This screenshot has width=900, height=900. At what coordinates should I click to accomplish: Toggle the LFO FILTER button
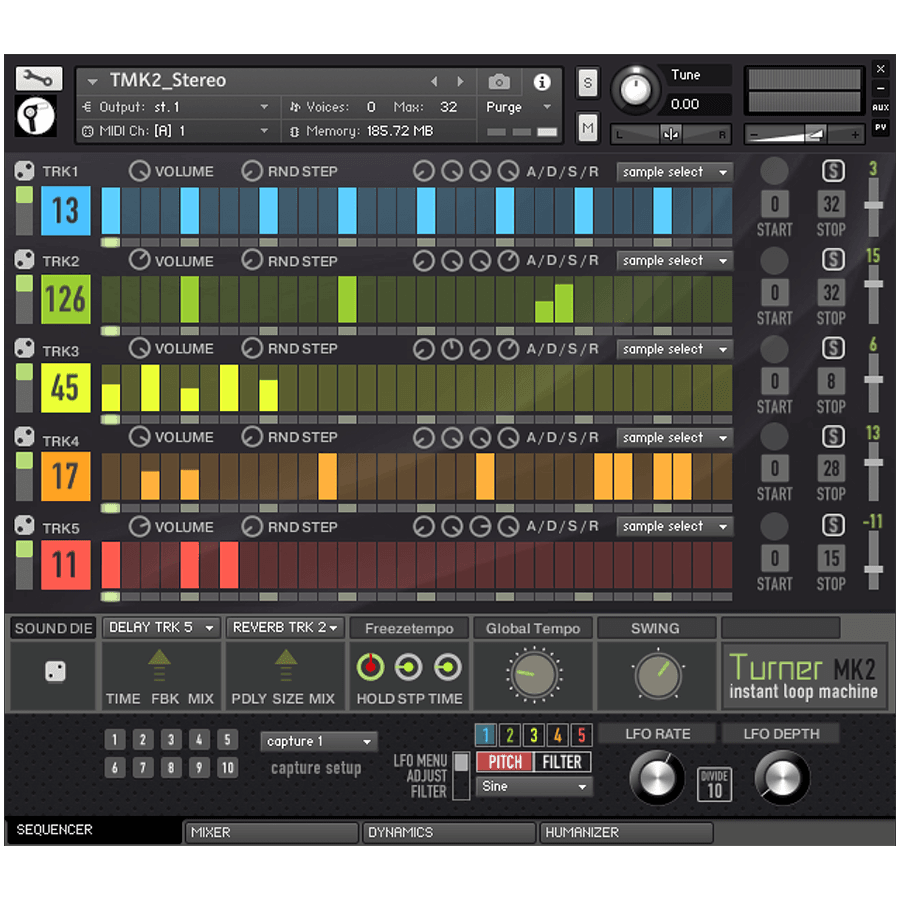click(x=562, y=762)
